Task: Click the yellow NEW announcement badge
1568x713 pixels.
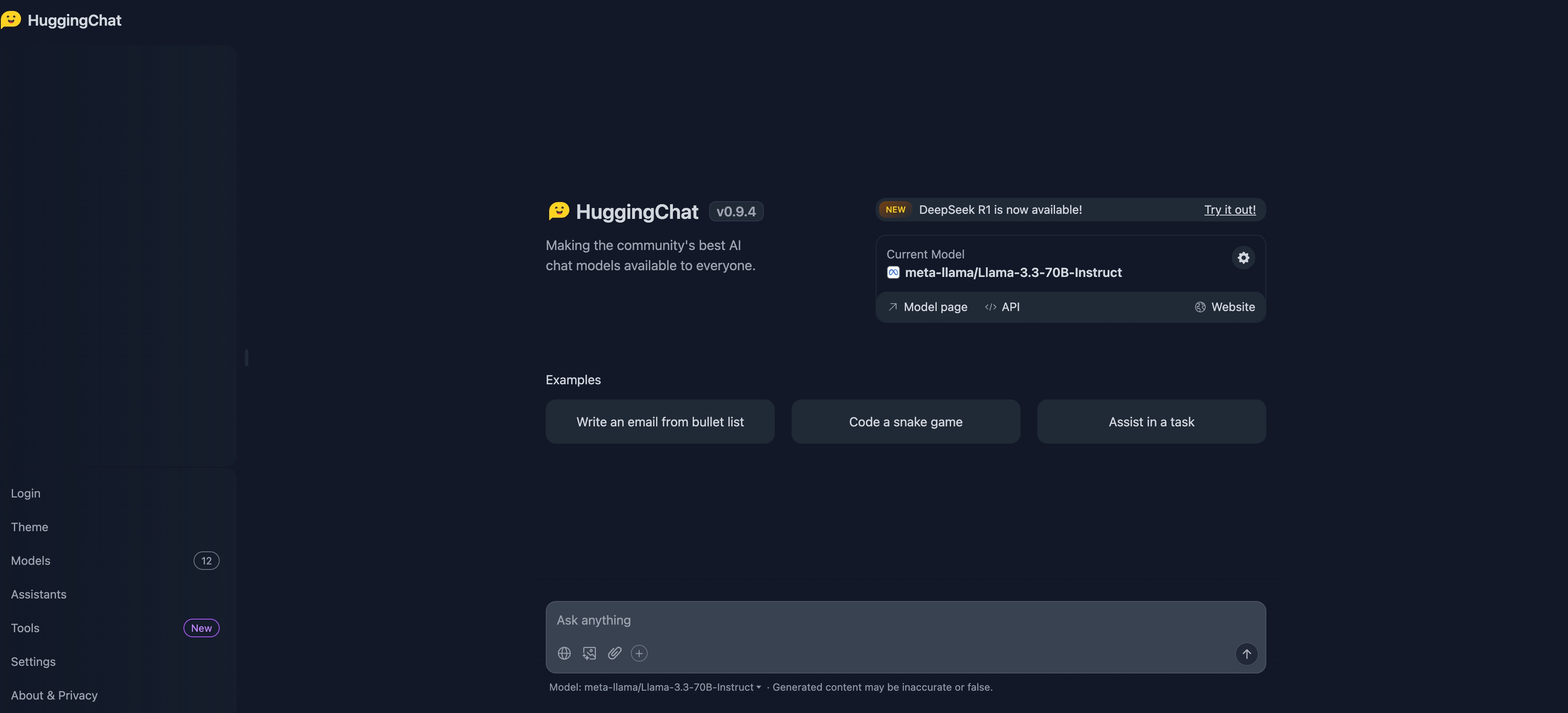Action: (896, 210)
